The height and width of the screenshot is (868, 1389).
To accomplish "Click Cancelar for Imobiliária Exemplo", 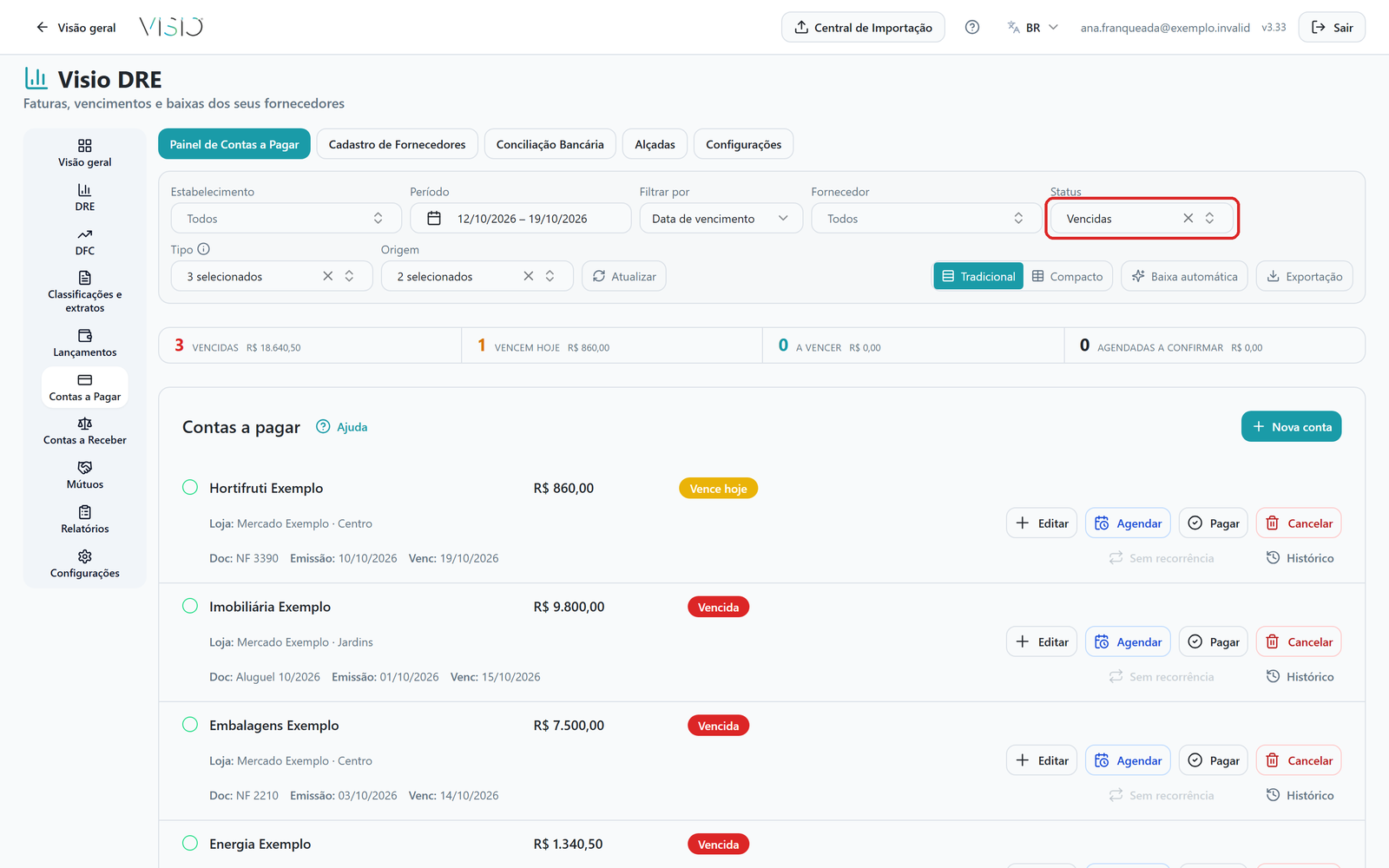I will tap(1299, 641).
